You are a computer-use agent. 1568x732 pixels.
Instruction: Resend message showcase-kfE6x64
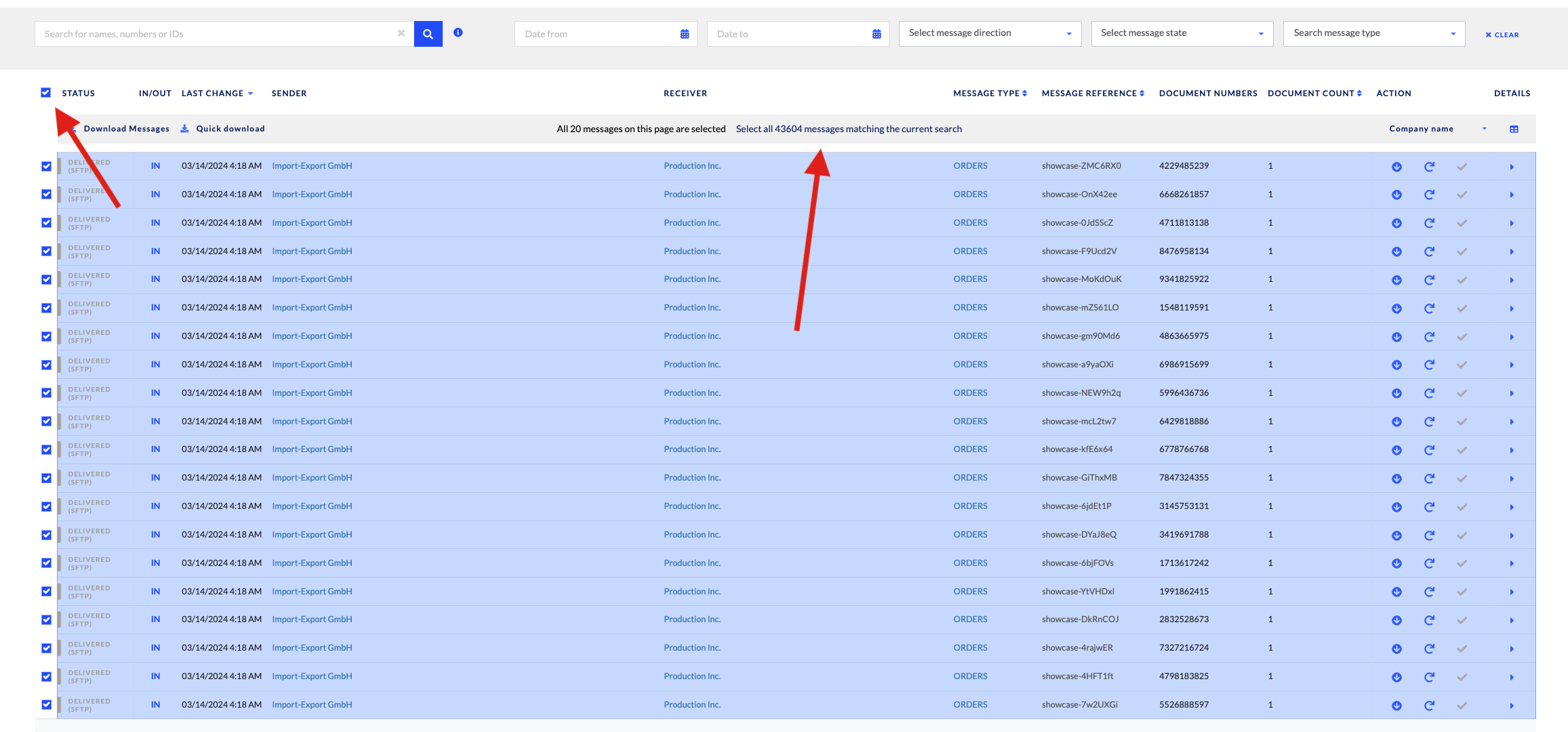click(x=1429, y=450)
